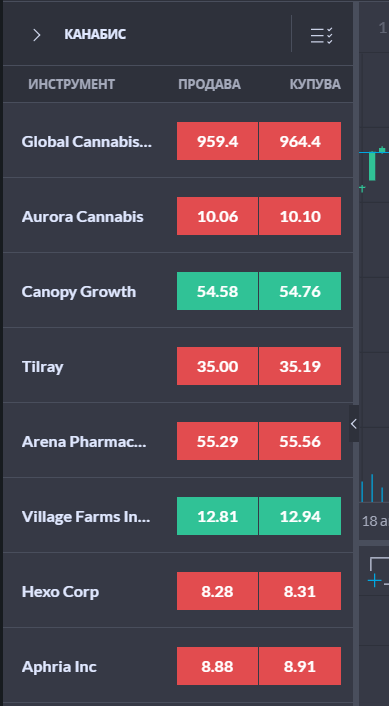Buy Global Cannabis at 964.4
Screen dimensions: 389x706
click(x=300, y=141)
